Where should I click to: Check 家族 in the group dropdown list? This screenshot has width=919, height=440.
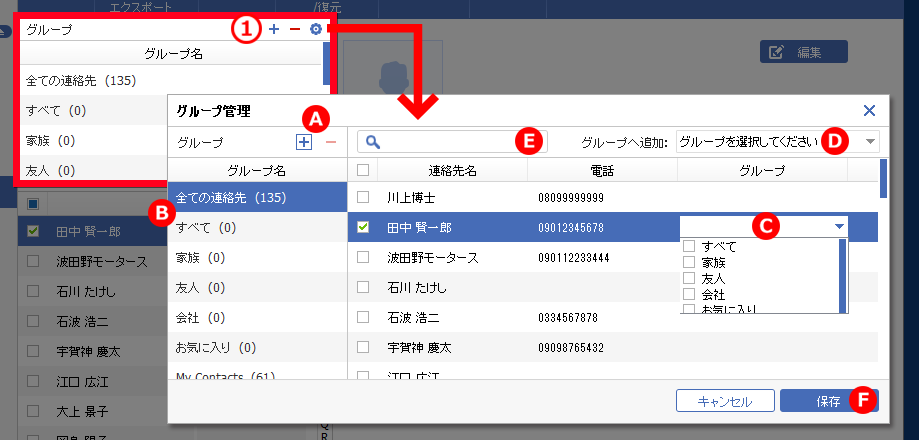click(689, 261)
